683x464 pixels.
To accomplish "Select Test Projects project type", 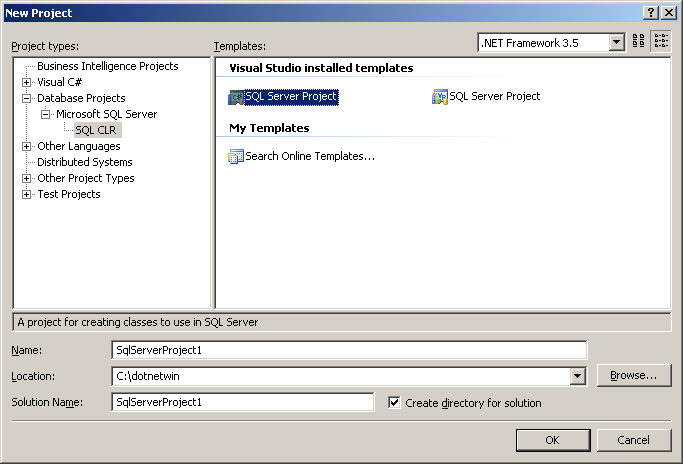I will tap(68, 194).
